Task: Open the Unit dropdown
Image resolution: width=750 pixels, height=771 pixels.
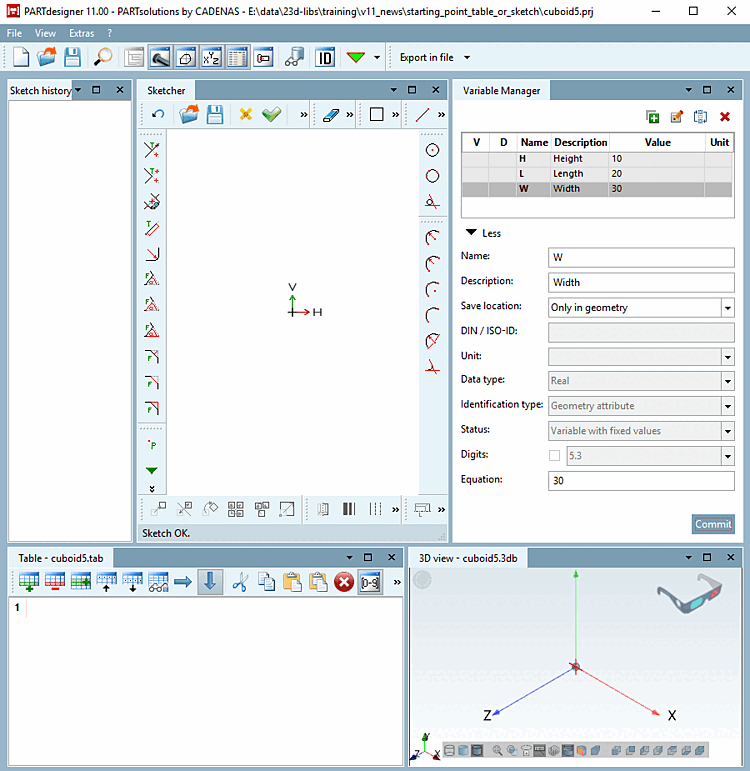Action: [727, 357]
